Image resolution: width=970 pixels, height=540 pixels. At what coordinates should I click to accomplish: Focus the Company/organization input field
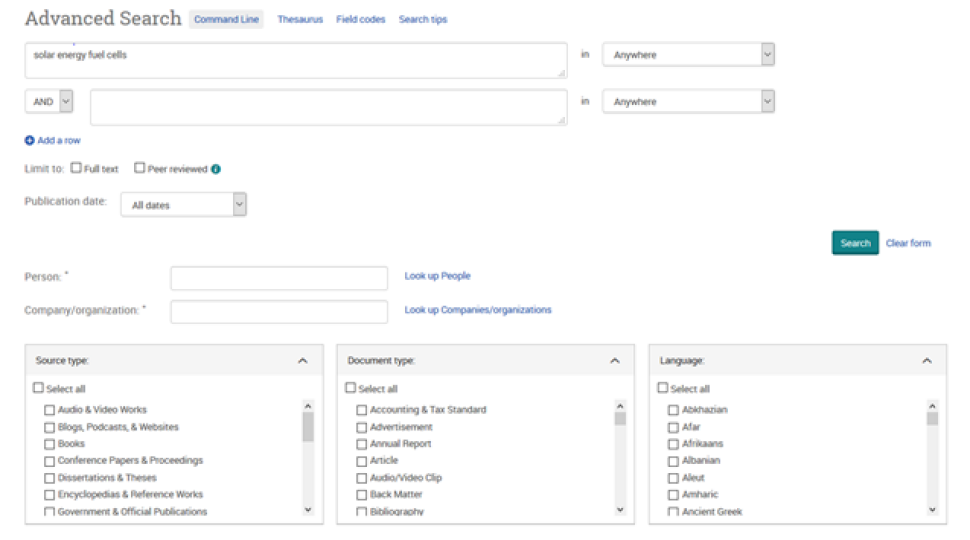click(279, 312)
